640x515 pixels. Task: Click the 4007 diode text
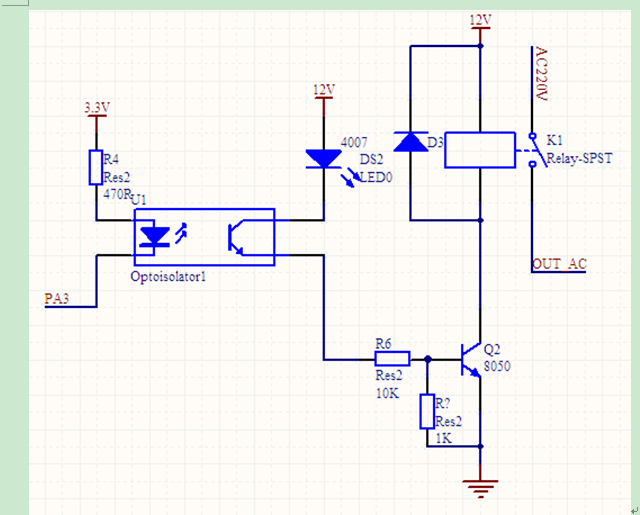[x=354, y=142]
